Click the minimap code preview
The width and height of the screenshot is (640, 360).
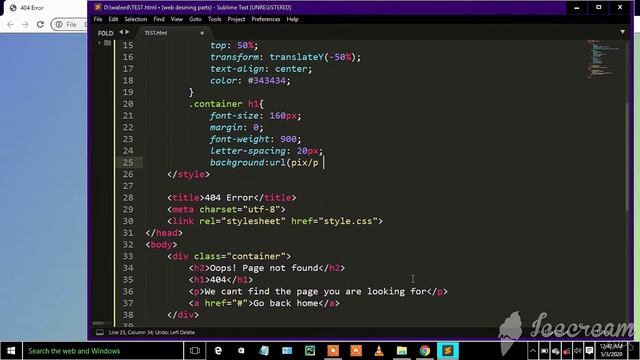click(602, 58)
